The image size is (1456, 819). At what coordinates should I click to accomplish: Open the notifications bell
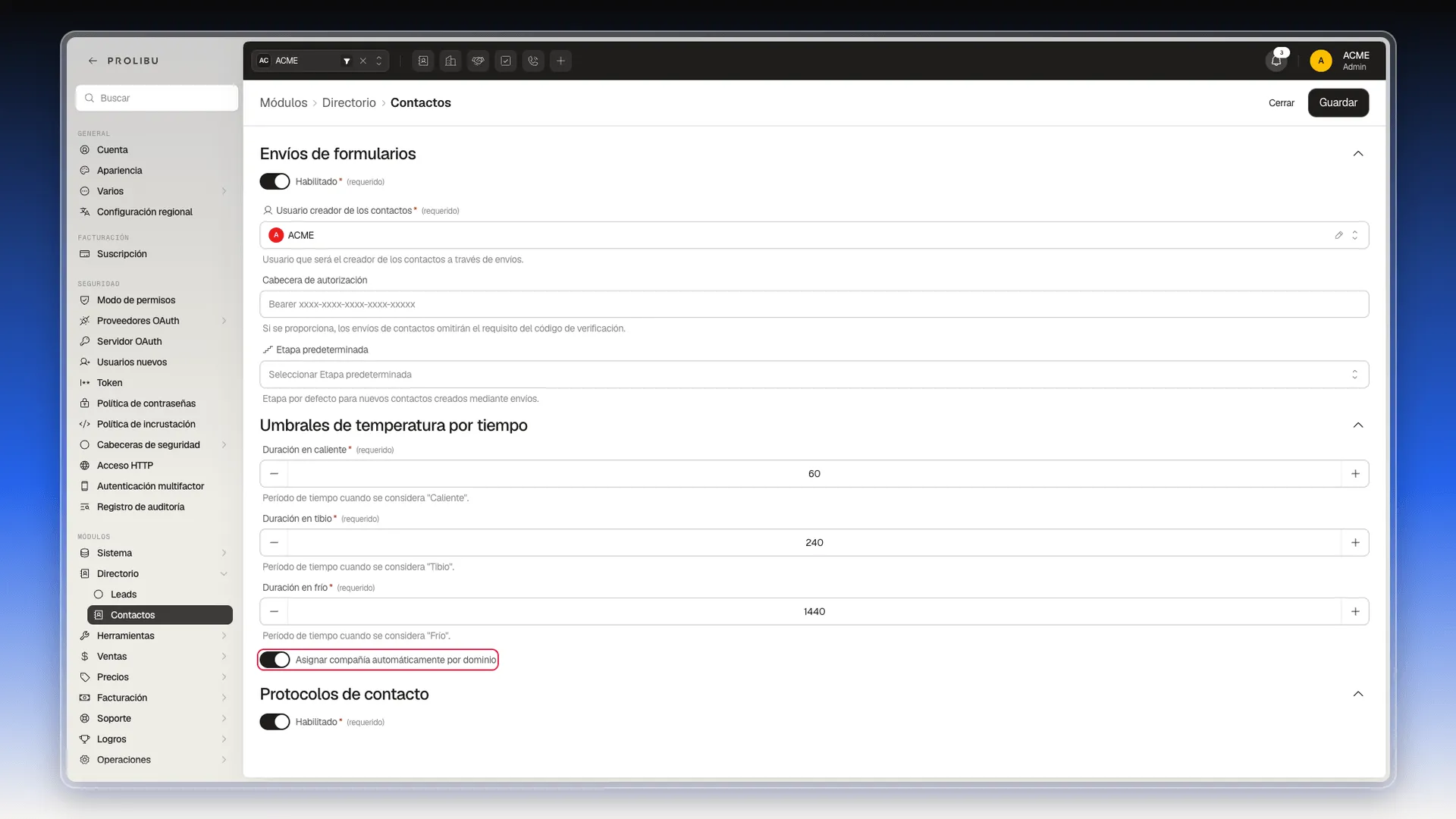1276,61
